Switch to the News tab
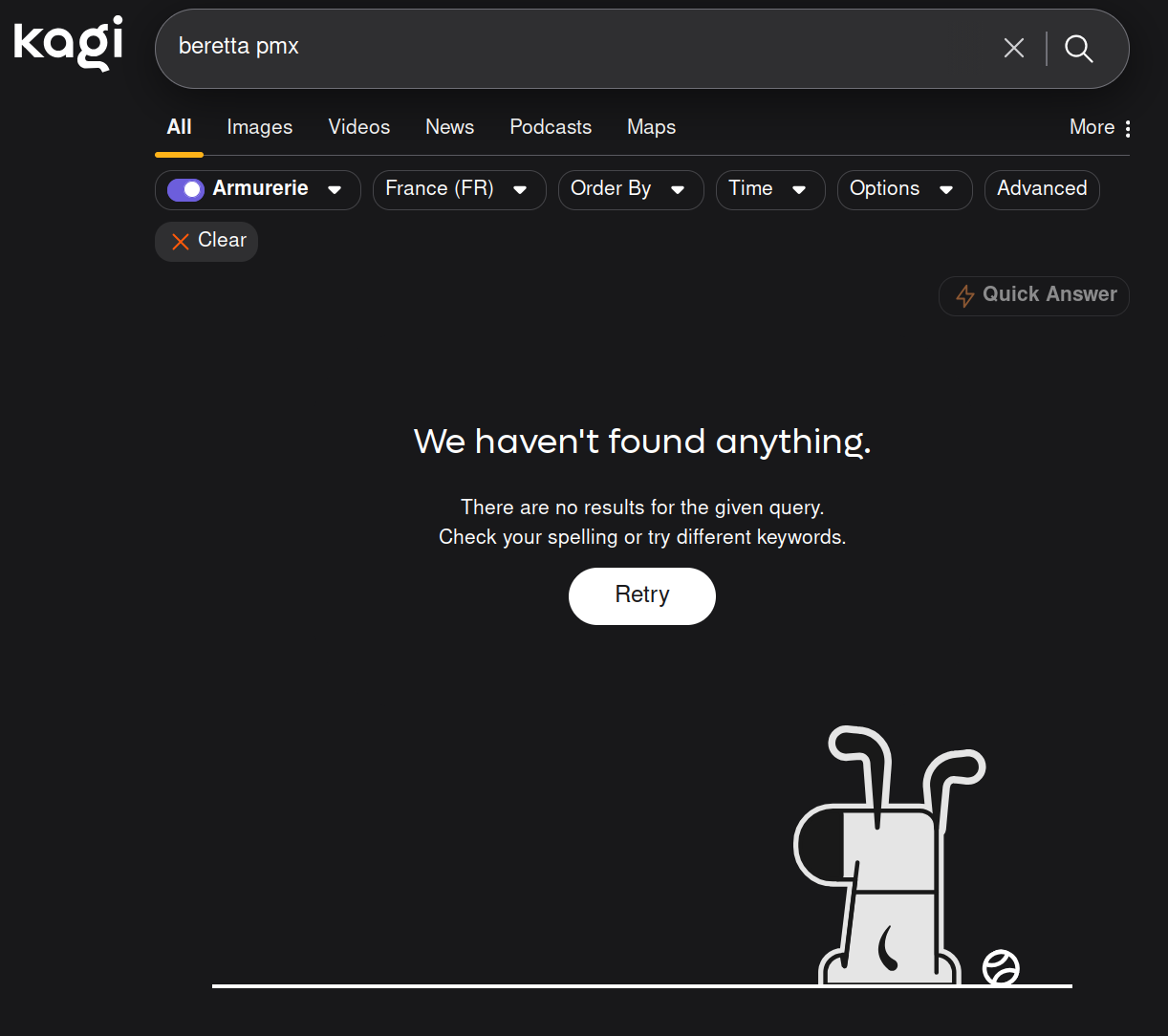 coord(449,127)
